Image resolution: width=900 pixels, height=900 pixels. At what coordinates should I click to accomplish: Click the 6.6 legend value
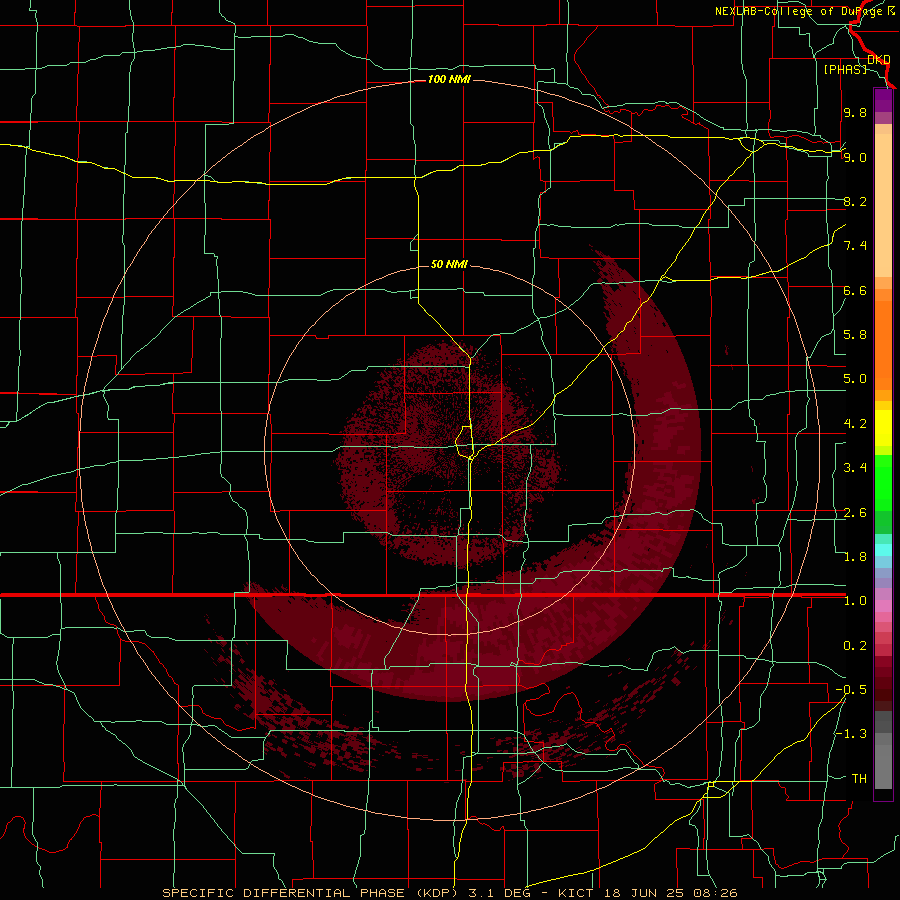pos(855,290)
